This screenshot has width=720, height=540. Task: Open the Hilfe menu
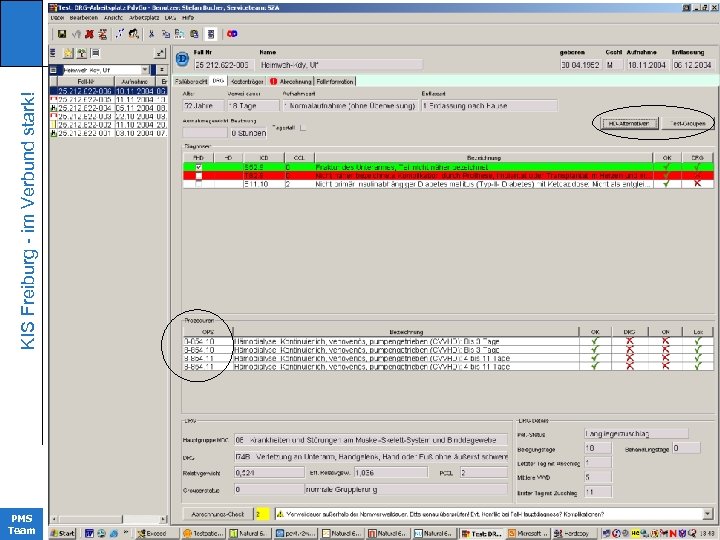tap(188, 17)
